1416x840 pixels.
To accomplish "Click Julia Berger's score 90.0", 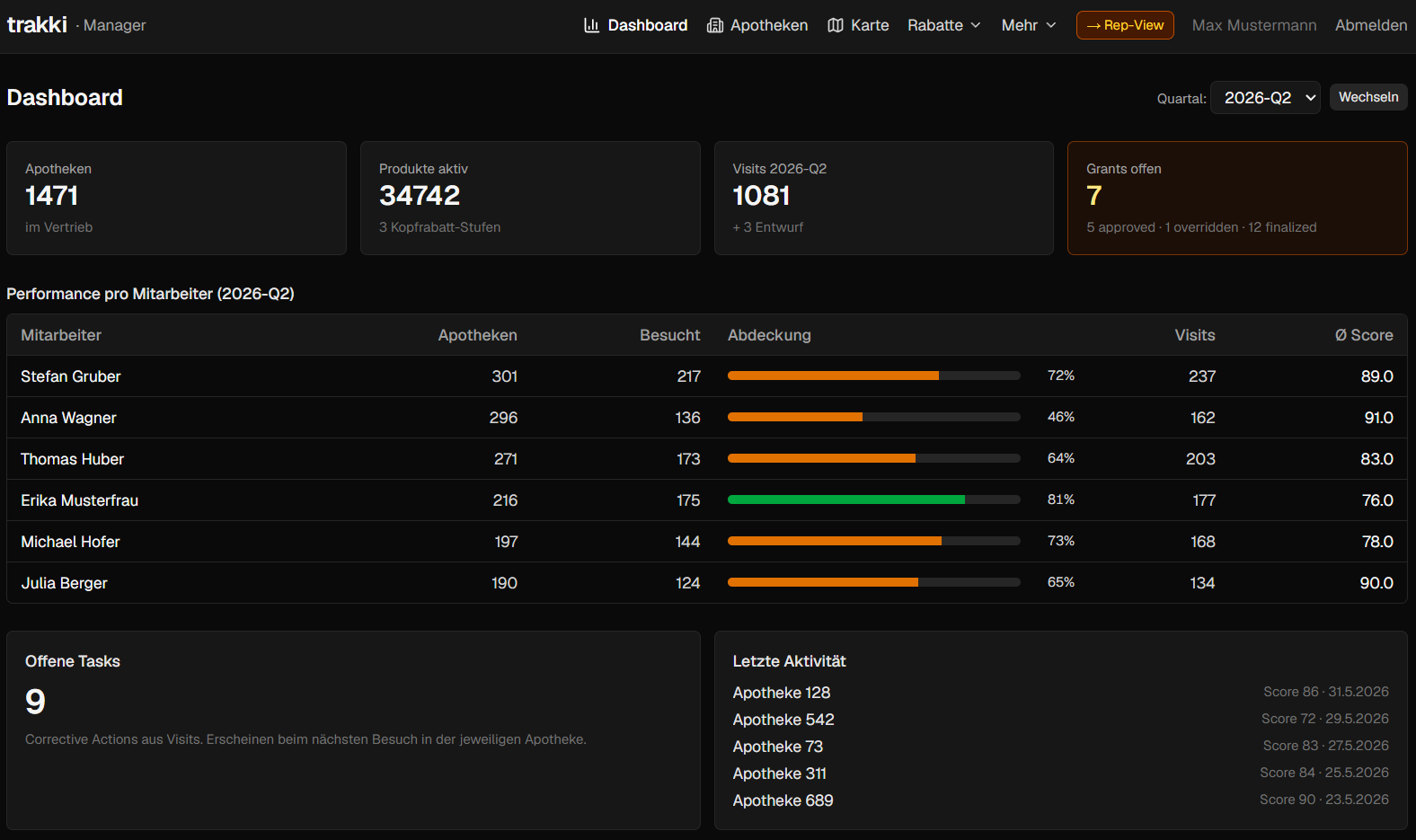I will point(1376,583).
